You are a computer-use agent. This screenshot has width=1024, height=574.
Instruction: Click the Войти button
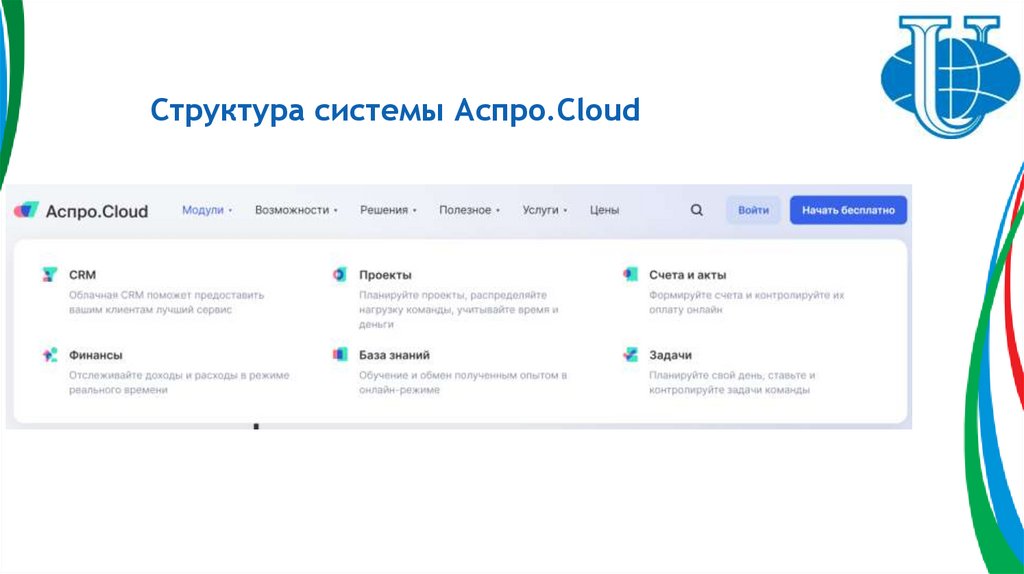(753, 210)
